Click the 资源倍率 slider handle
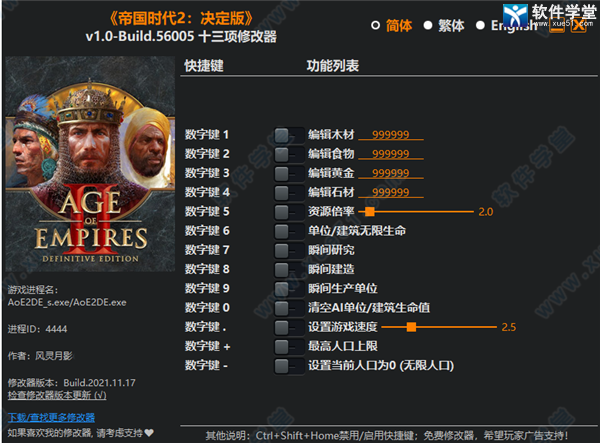Viewport: 600px width, 443px height. [370, 212]
